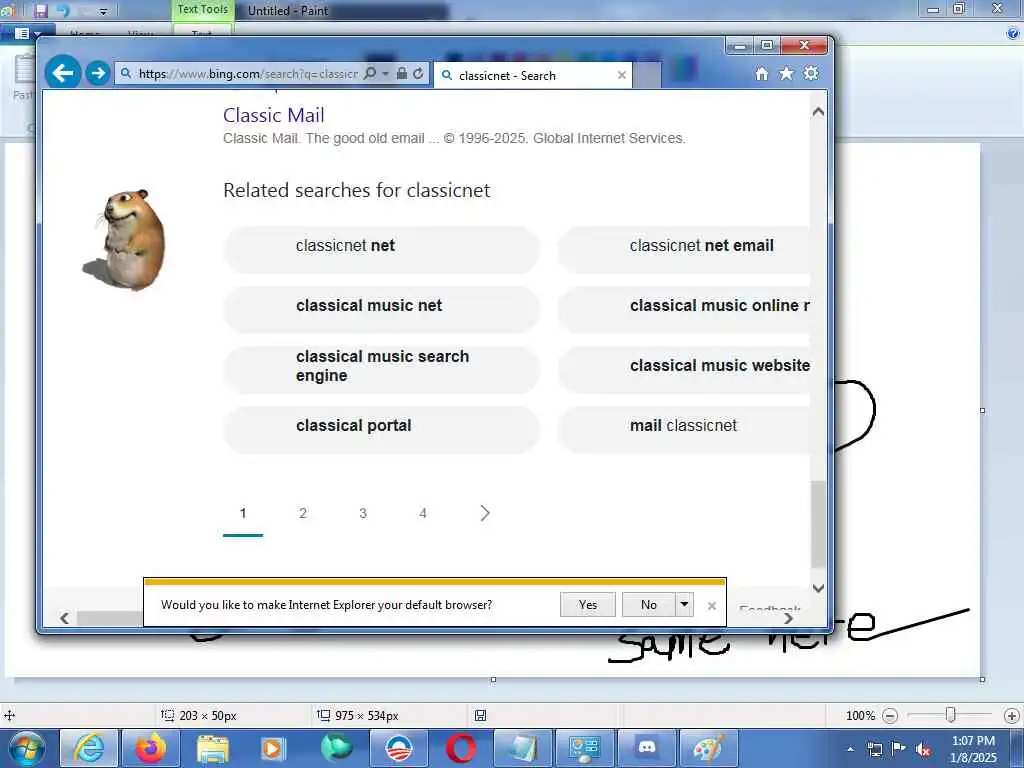Screen dimensions: 1024x768
Task: Click Save icon in Paint quick access toolbar
Action: point(41,11)
